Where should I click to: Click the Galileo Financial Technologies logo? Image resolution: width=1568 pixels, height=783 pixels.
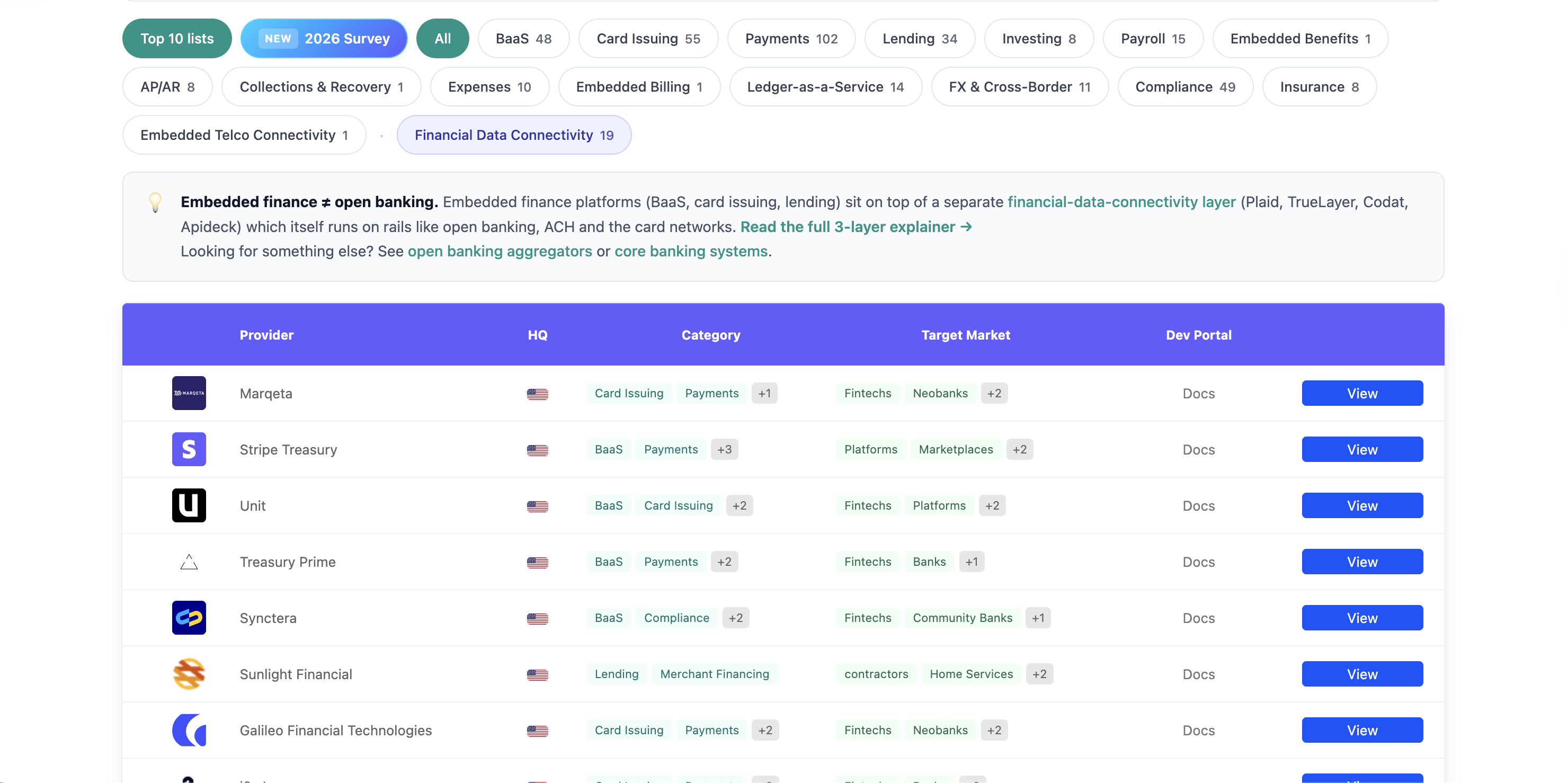click(189, 729)
